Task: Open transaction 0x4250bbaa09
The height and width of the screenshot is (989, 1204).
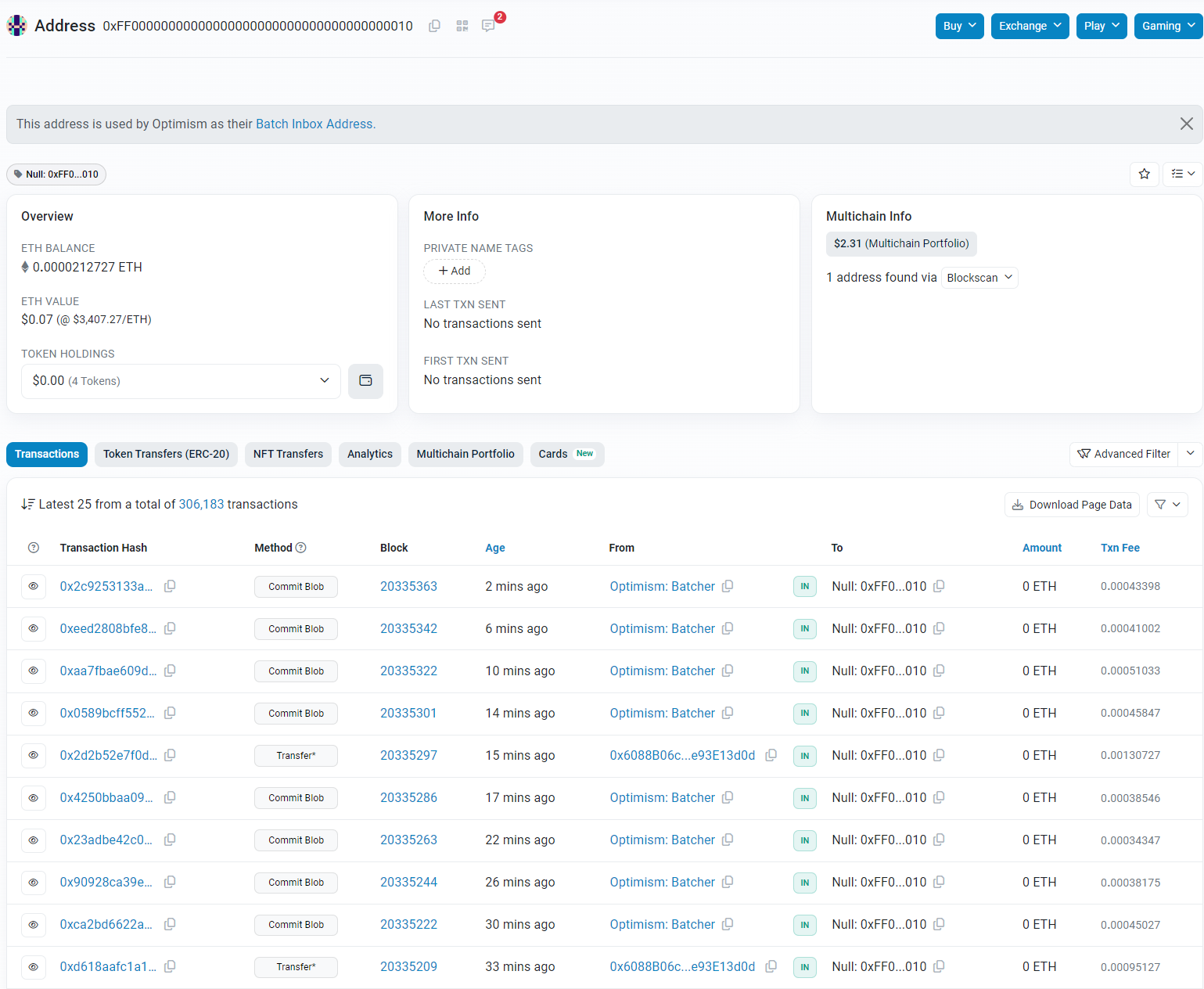Action: pyautogui.click(x=106, y=797)
